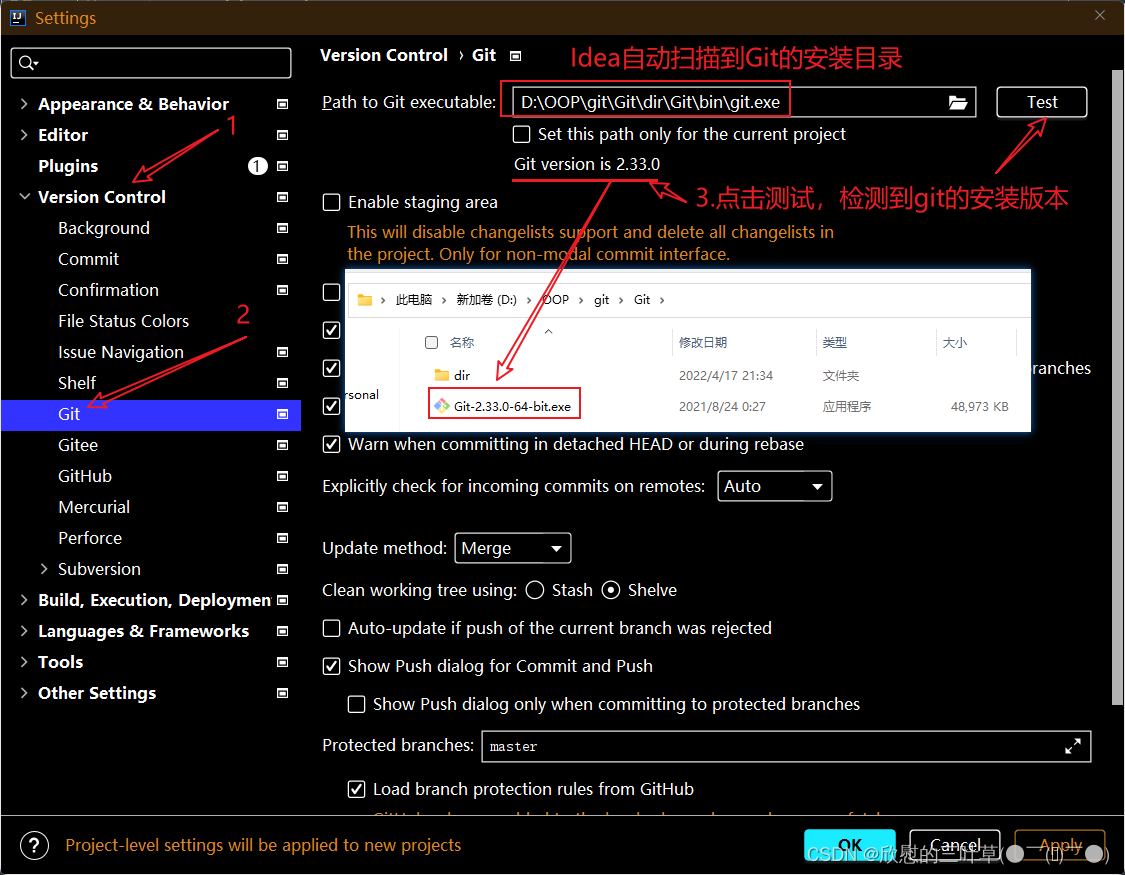The height and width of the screenshot is (875, 1125).
Task: Select the Shelve radio button
Action: 611,590
